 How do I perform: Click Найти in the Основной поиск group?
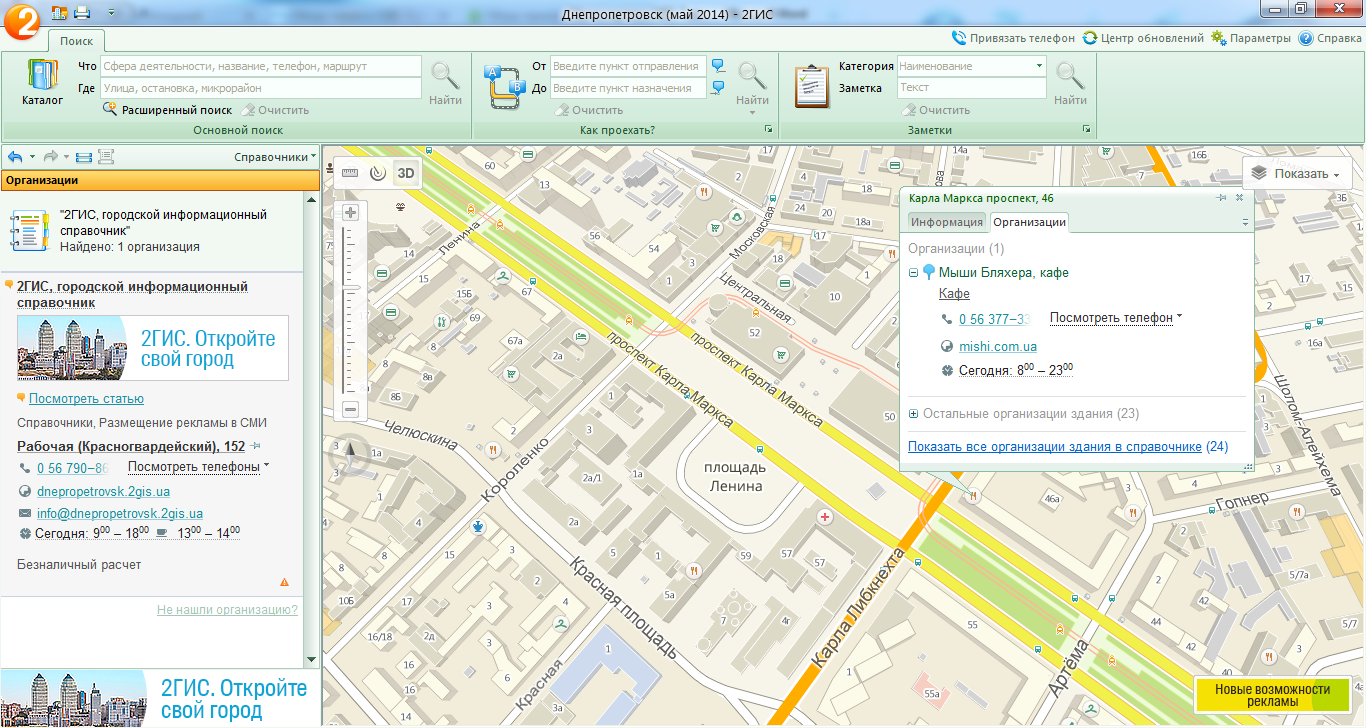(x=445, y=83)
